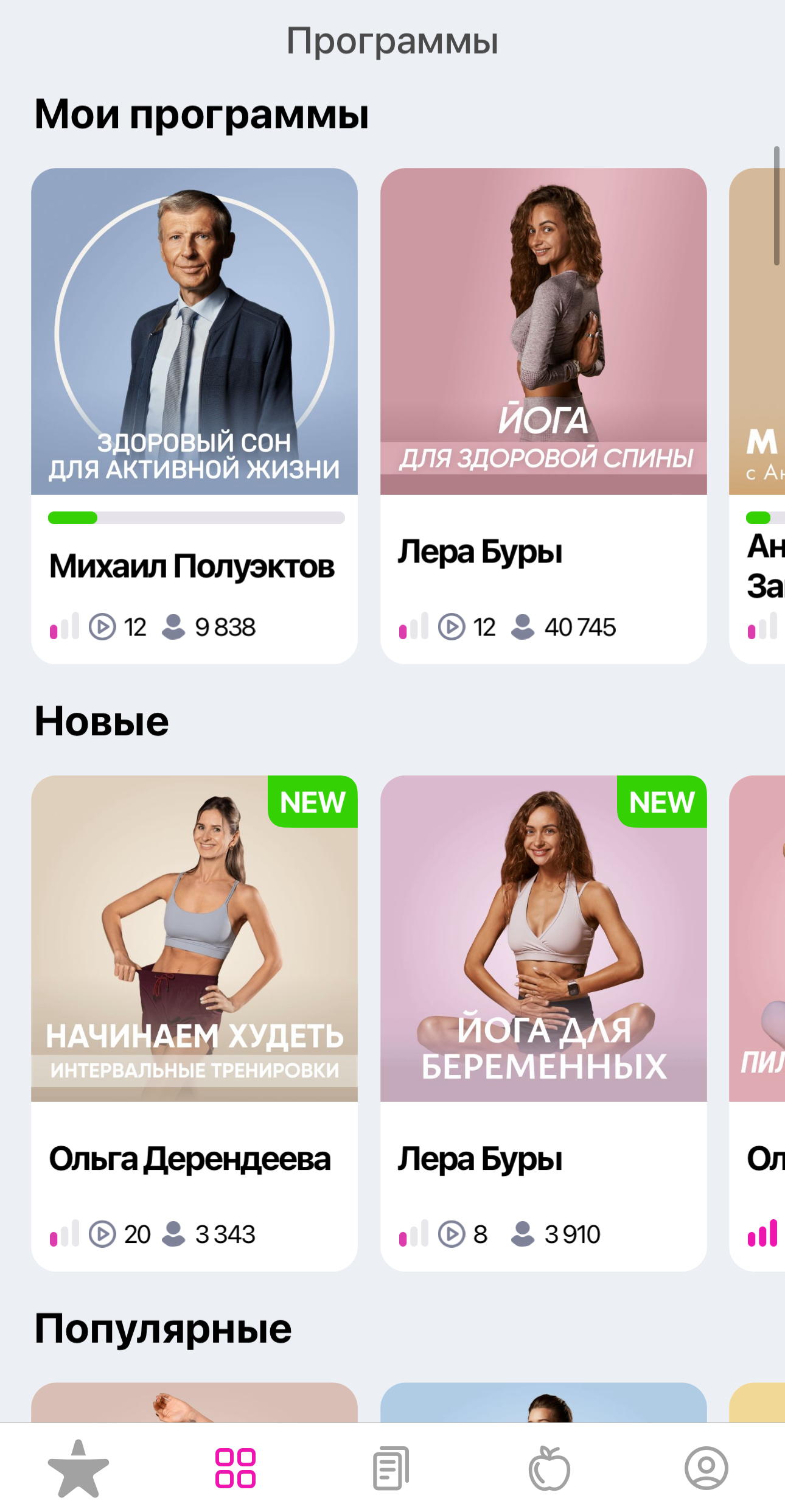The width and height of the screenshot is (785, 1512).
Task: Tap participants icon beside 3 343
Action: pos(173,1234)
